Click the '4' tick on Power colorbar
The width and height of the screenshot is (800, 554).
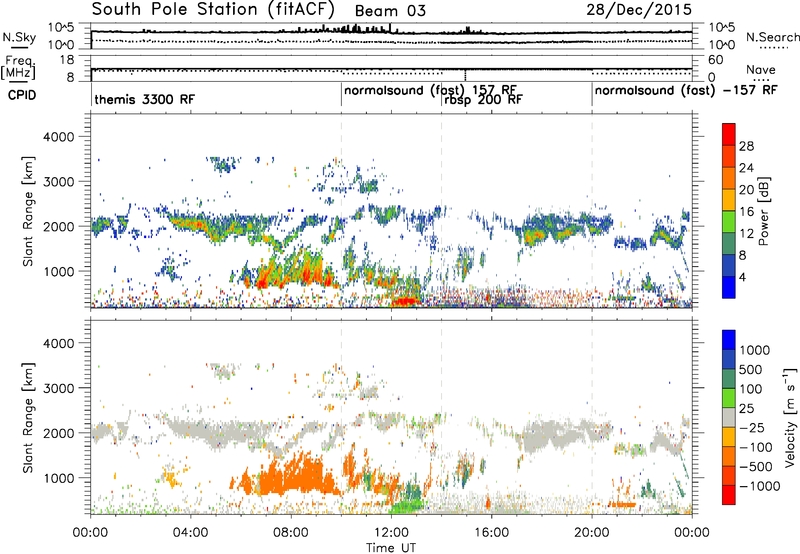(x=742, y=277)
